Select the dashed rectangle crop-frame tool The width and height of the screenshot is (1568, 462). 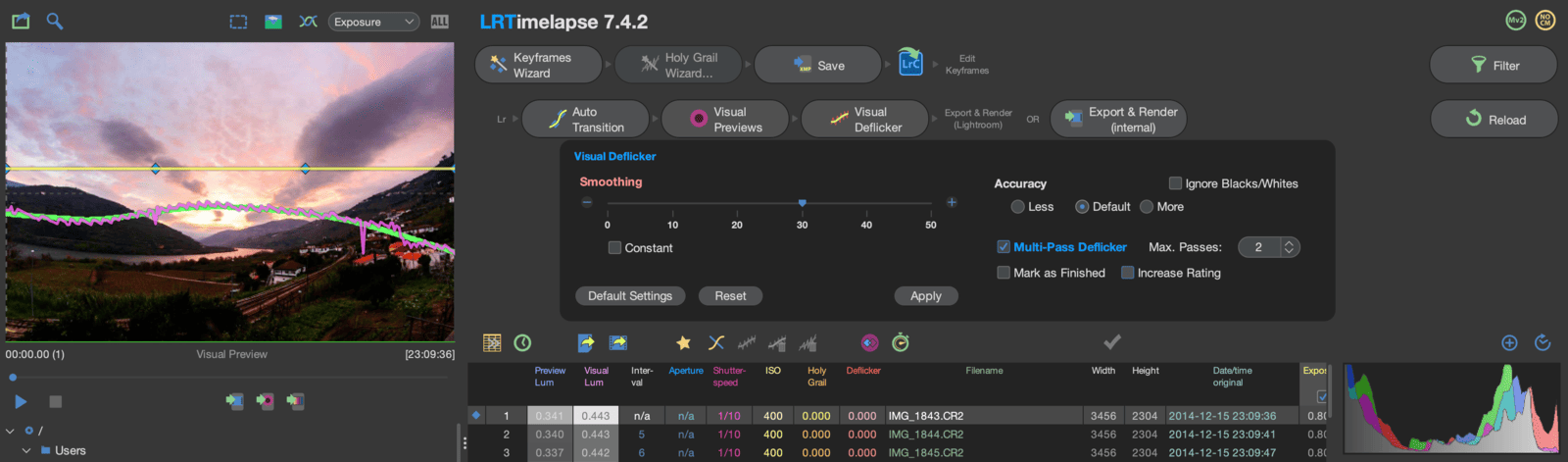pos(238,22)
